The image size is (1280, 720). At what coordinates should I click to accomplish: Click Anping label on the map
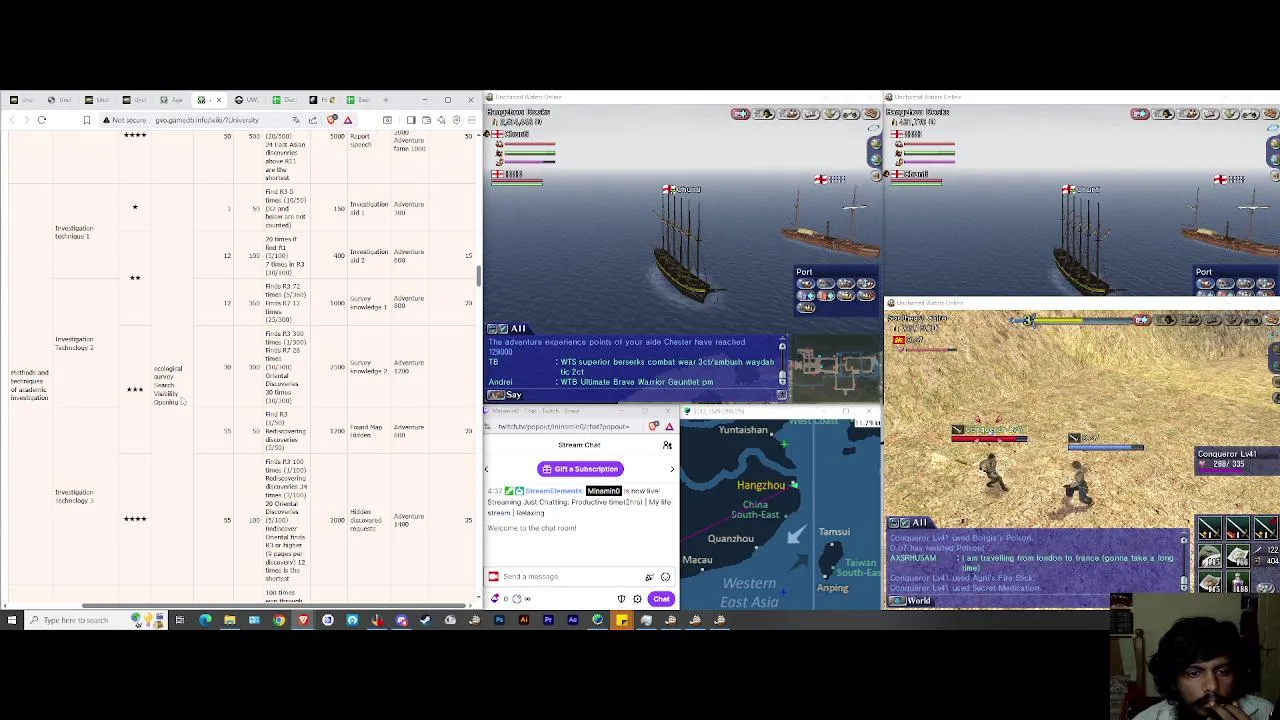coord(832,588)
